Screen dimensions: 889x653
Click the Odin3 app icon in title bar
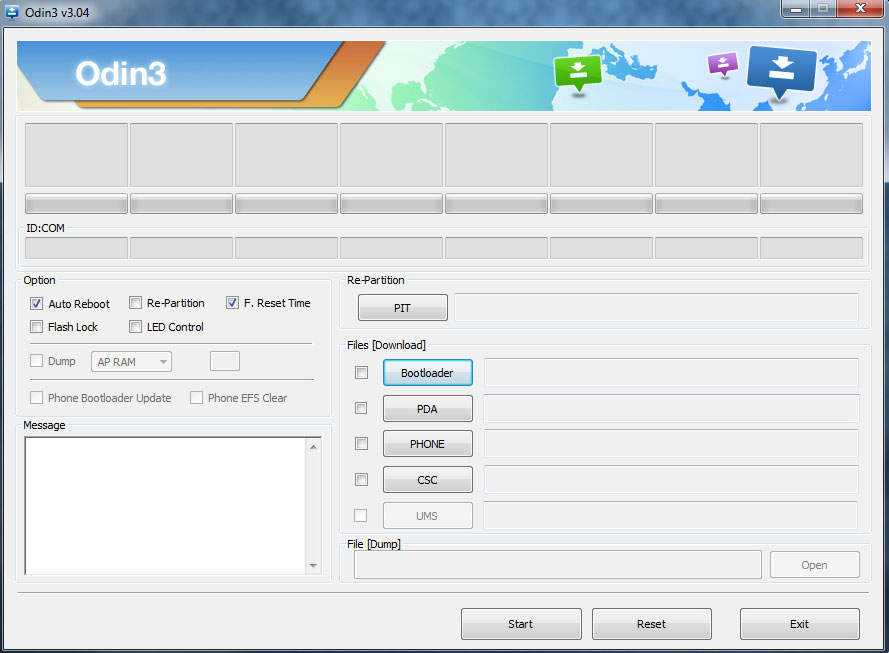pyautogui.click(x=11, y=12)
